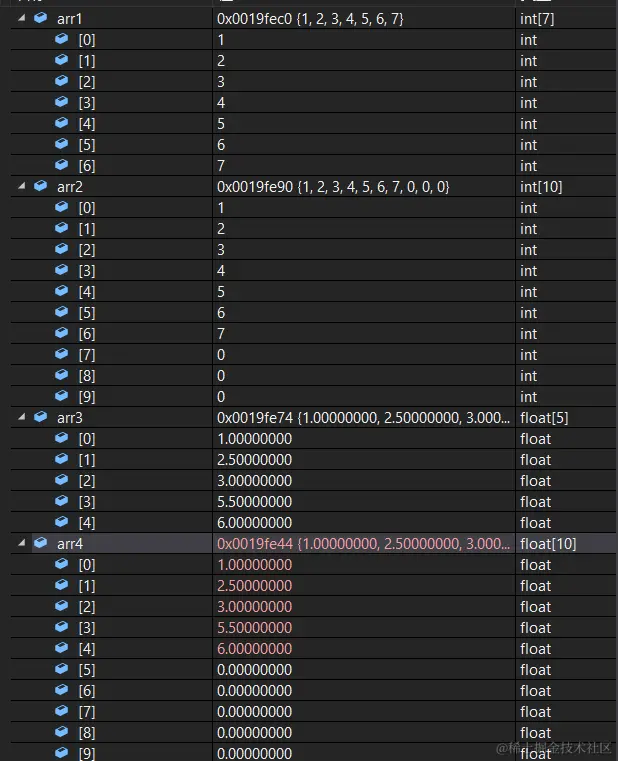Click cube icon of arr2 element [8]
618x761 pixels.
[62, 375]
